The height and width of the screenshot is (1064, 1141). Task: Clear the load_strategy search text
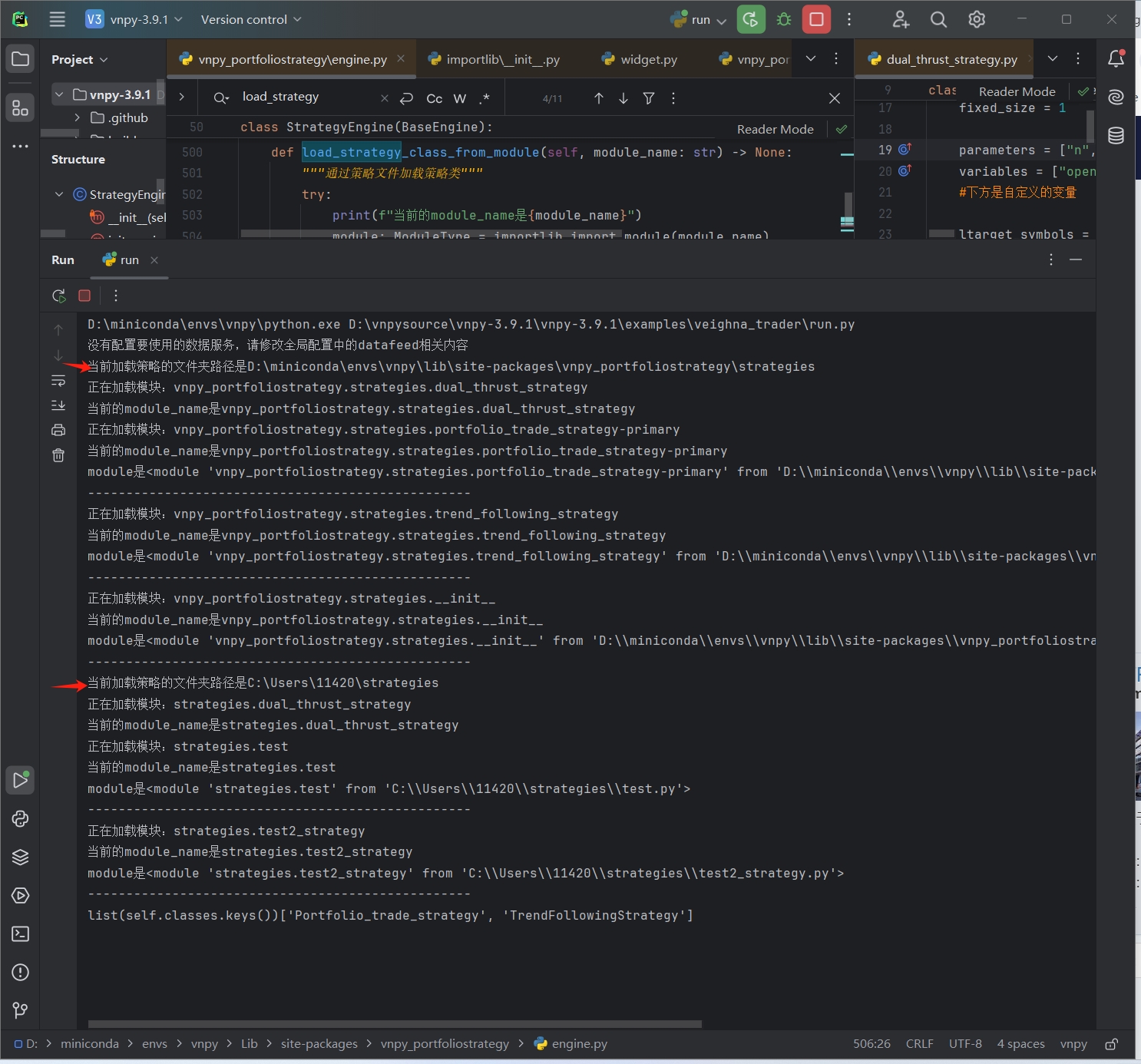click(x=385, y=98)
